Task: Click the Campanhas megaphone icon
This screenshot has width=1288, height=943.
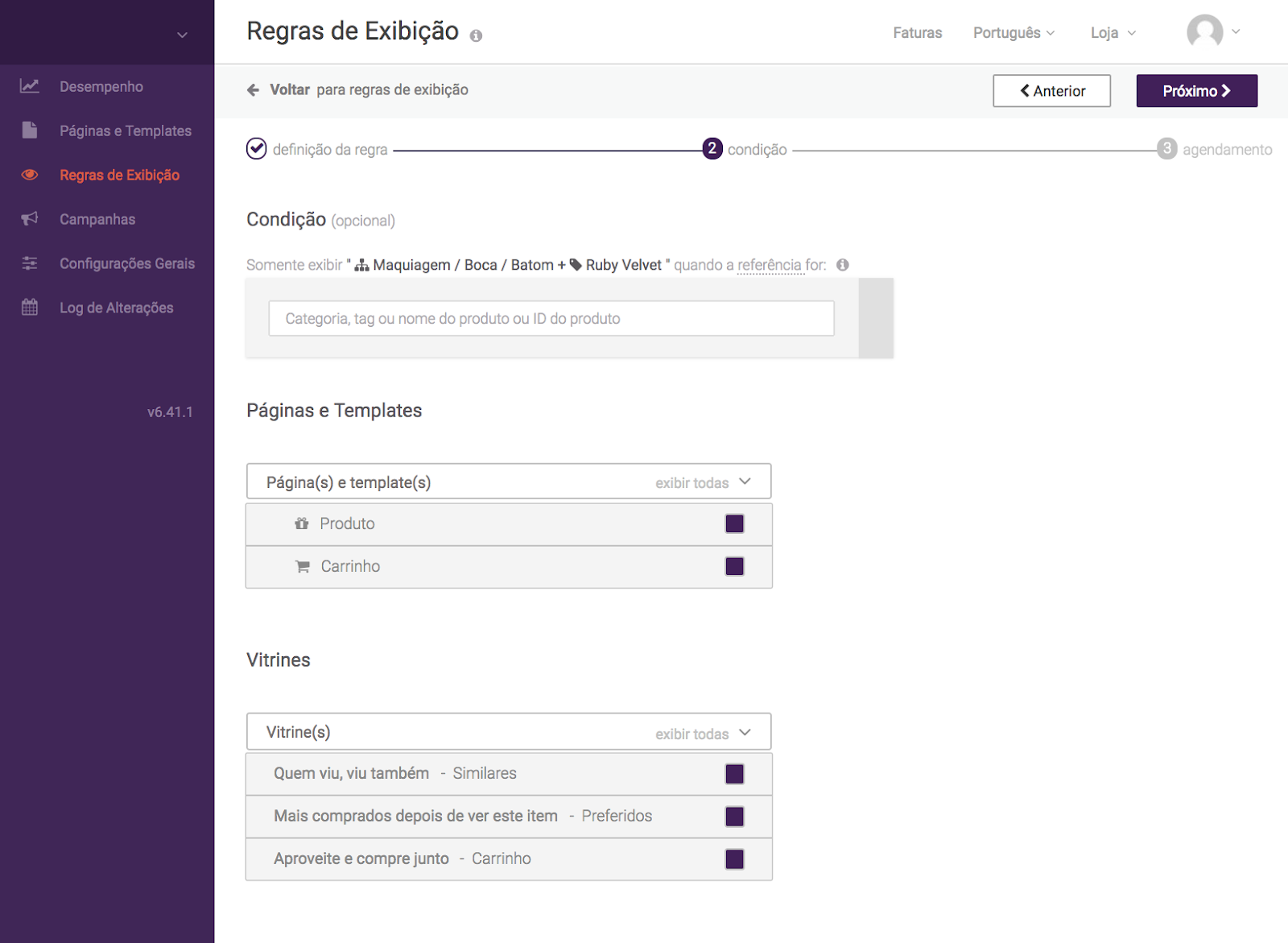Action: pyautogui.click(x=30, y=219)
